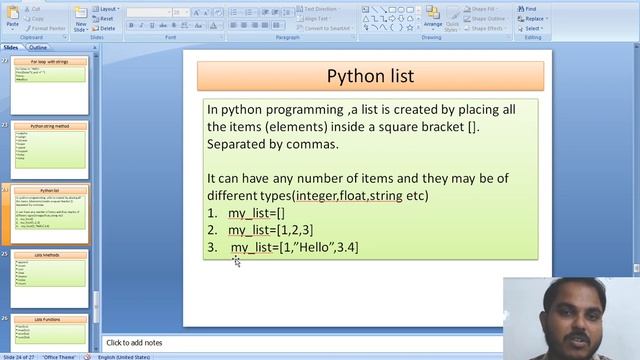Open the Drawing group dialog launcher
Image resolution: width=640 pixels, height=360 pixels.
(x=509, y=38)
